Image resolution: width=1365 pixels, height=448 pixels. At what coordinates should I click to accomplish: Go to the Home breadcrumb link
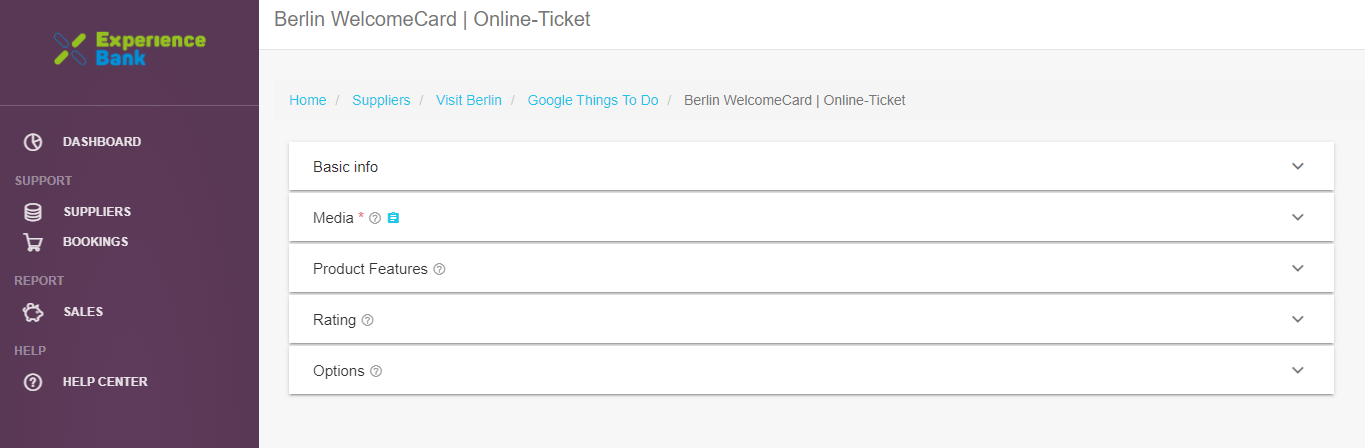(308, 100)
